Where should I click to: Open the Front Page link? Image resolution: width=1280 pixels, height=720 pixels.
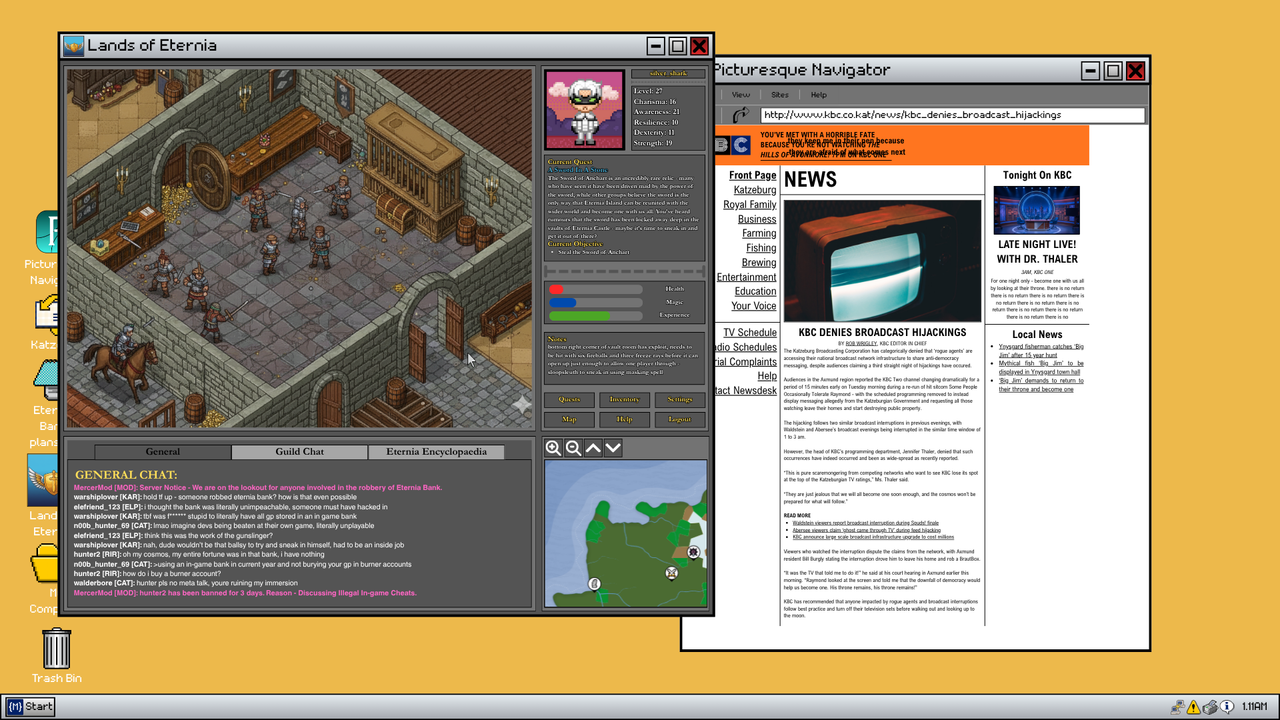tap(752, 176)
